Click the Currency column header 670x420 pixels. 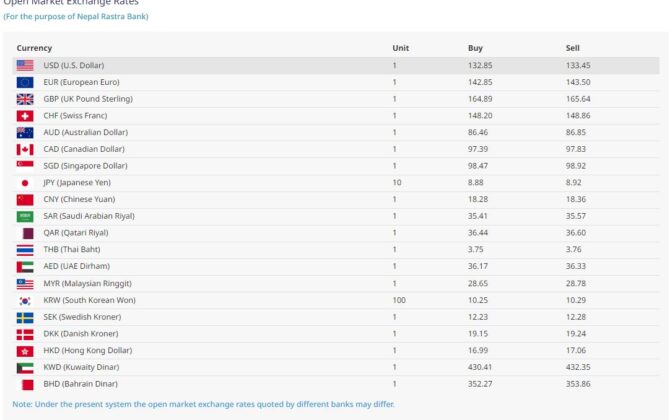34,48
